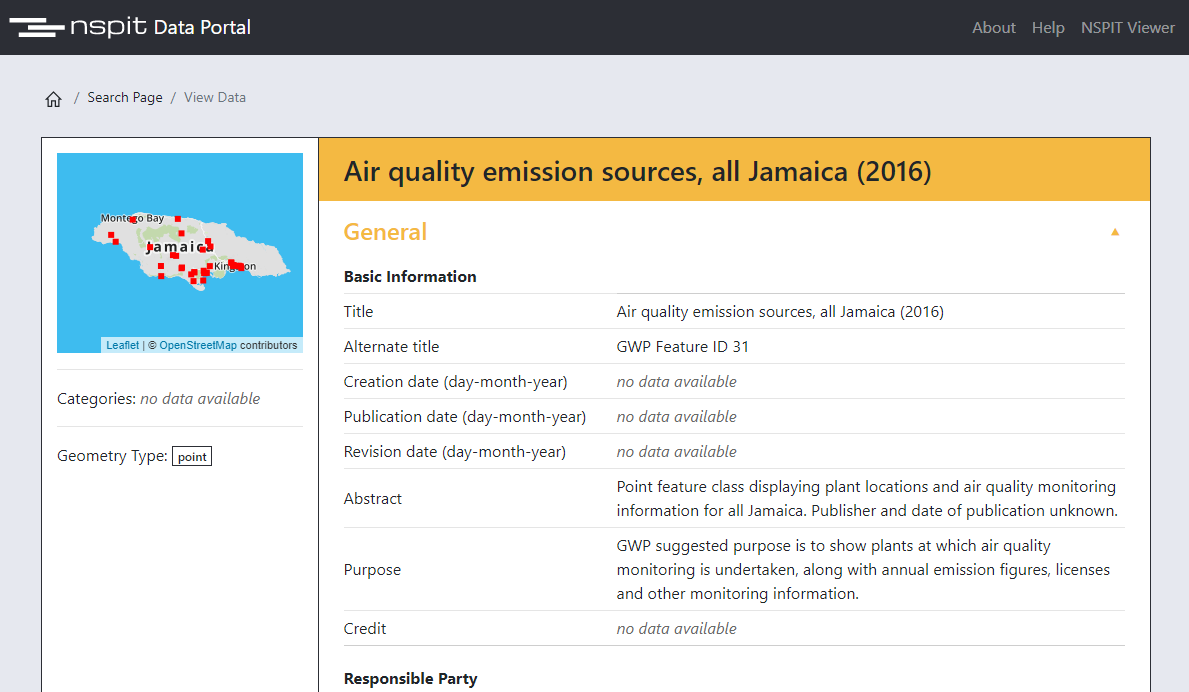Open the Leaflet attribution link
This screenshot has width=1189, height=692.
(x=122, y=345)
